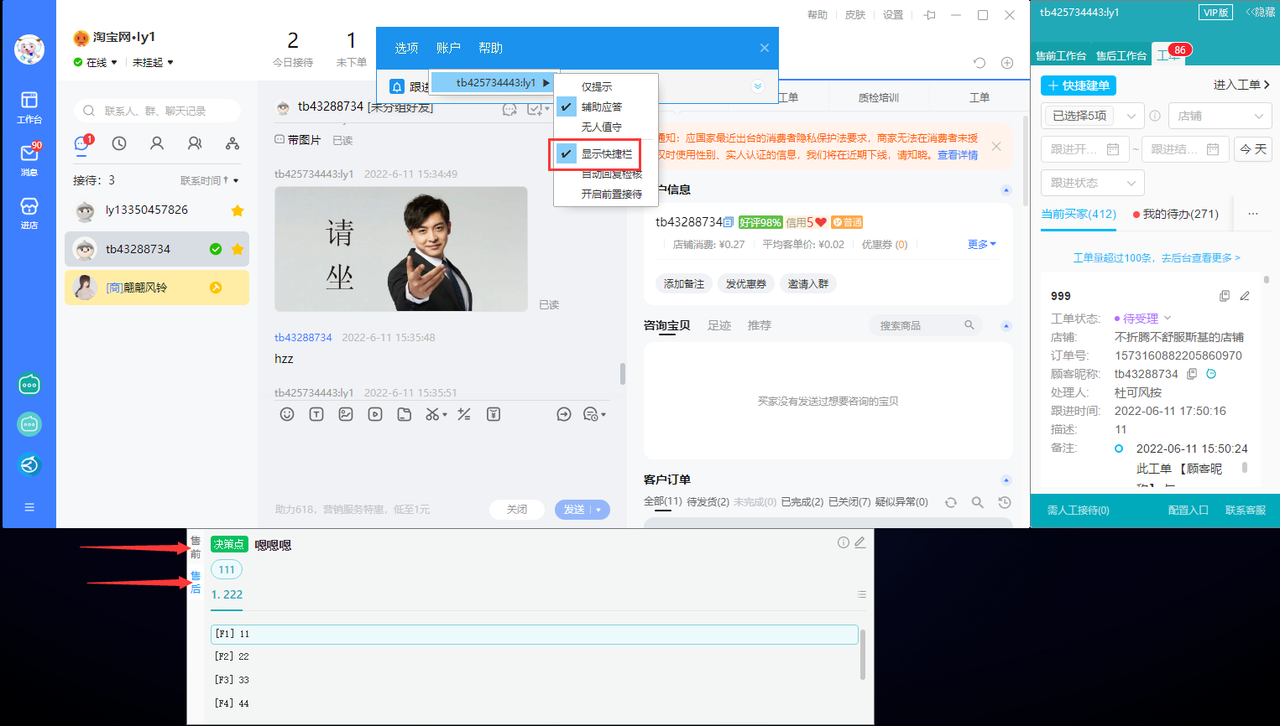Click the 快捷建单 button
This screenshot has width=1280, height=726.
(x=1078, y=86)
